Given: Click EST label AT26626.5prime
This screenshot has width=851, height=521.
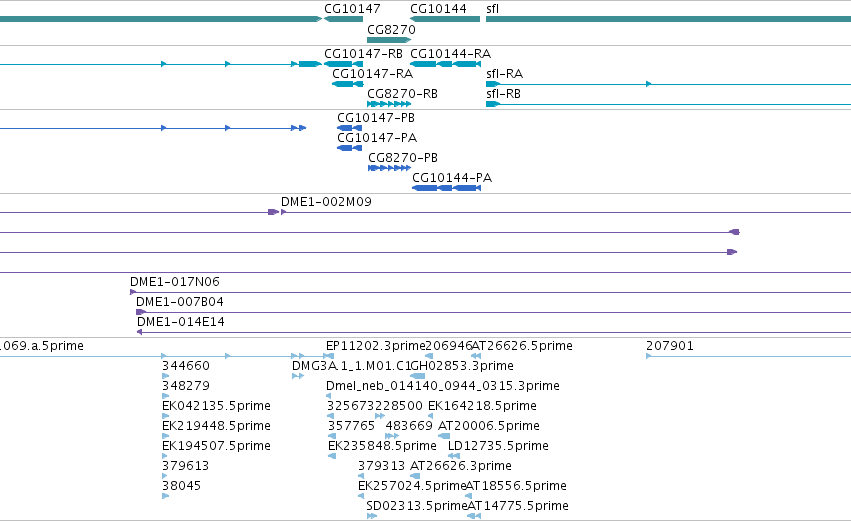Looking at the screenshot, I should (x=522, y=346).
